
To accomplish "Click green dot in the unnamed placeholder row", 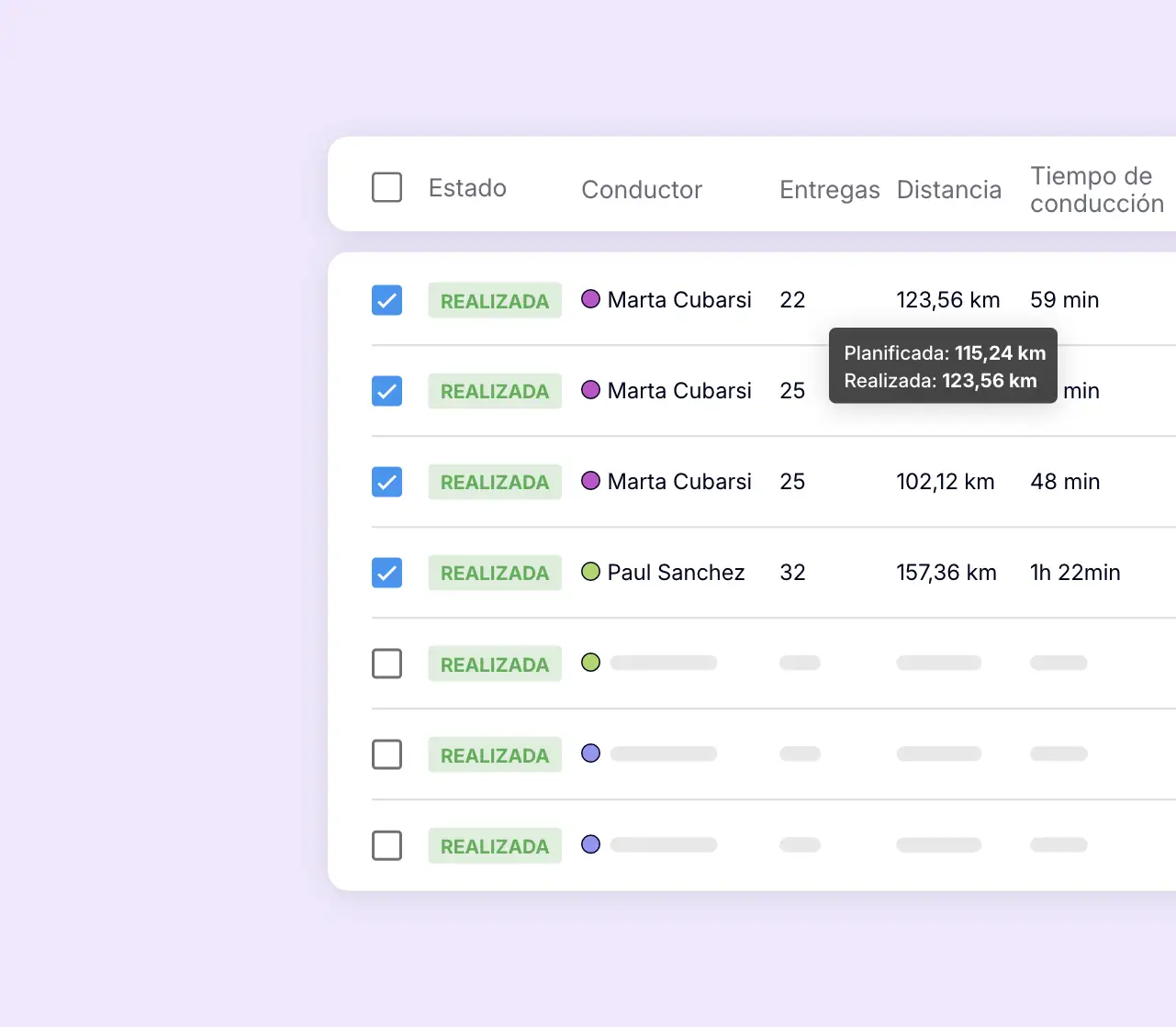I will click(591, 662).
